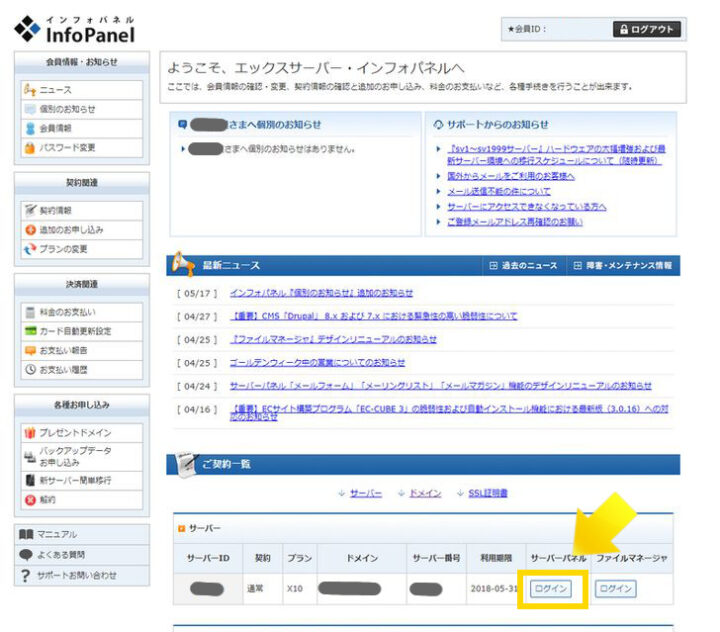Open プランの変更 sidebar item
This screenshot has height=632, width=720.
pos(82,249)
